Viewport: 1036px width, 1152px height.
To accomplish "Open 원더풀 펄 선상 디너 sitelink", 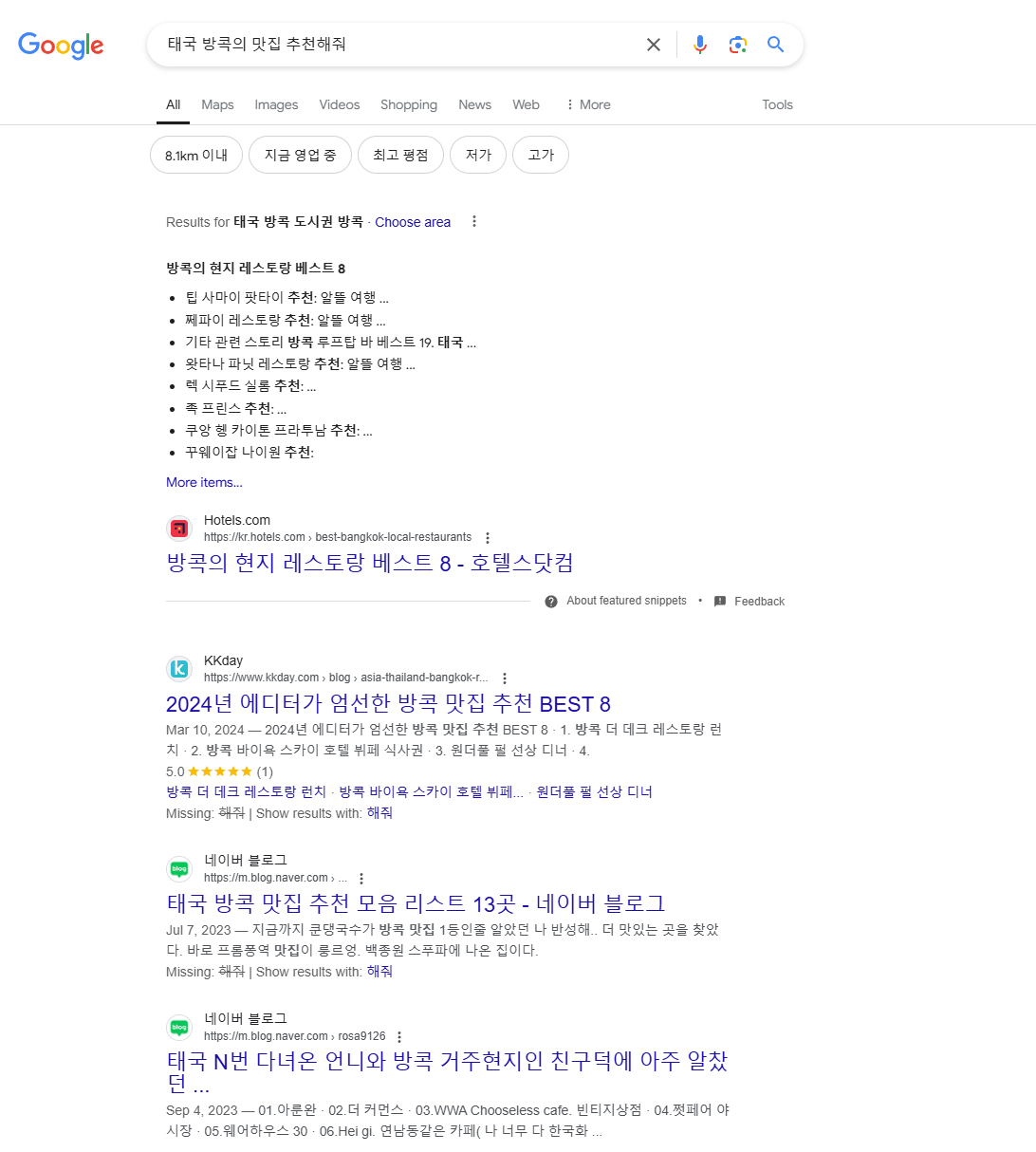I will point(594,792).
